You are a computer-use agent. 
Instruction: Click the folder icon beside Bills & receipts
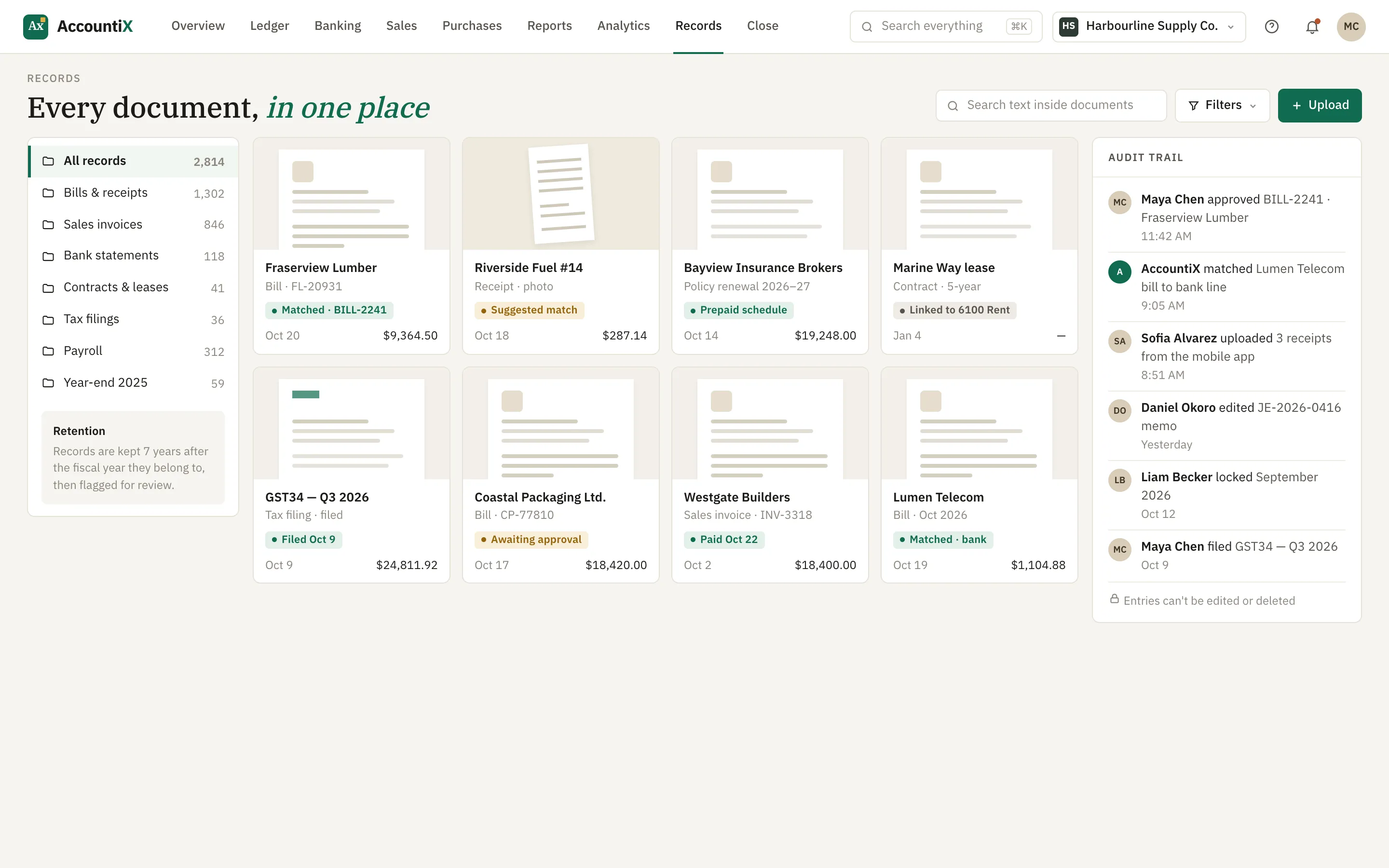pyautogui.click(x=48, y=193)
